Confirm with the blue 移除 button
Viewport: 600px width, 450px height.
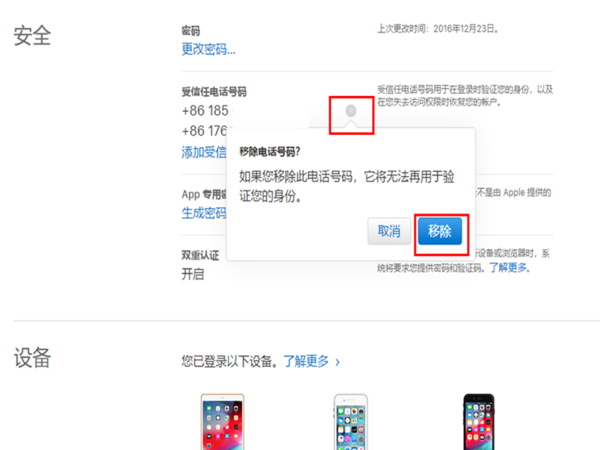tap(440, 231)
